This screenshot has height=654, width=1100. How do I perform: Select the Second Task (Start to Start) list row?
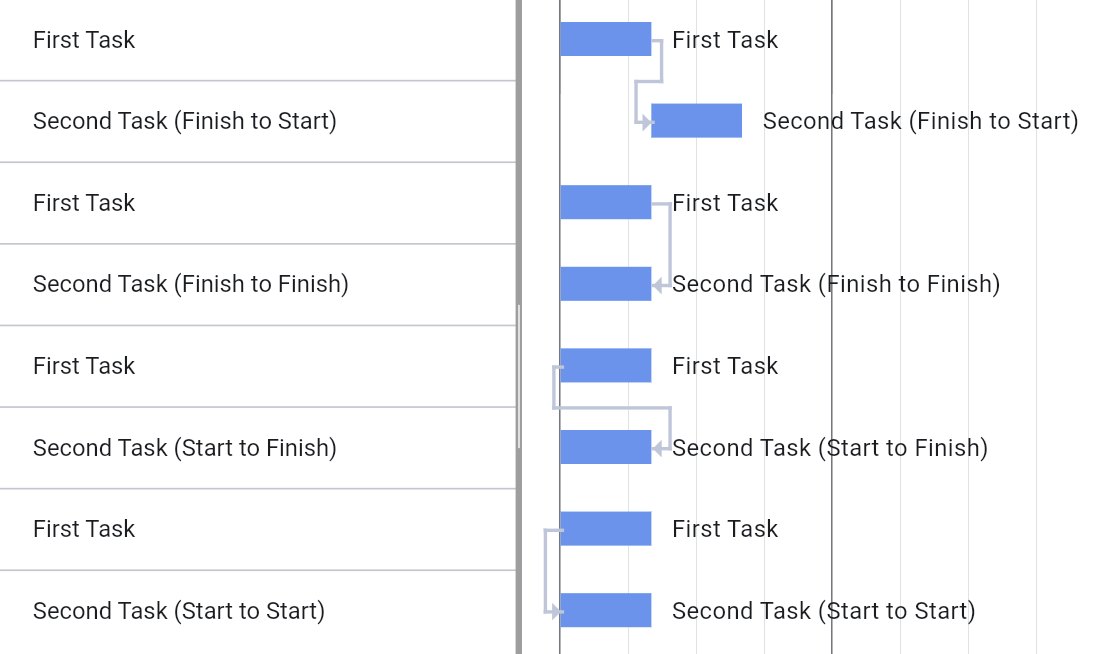click(x=179, y=610)
